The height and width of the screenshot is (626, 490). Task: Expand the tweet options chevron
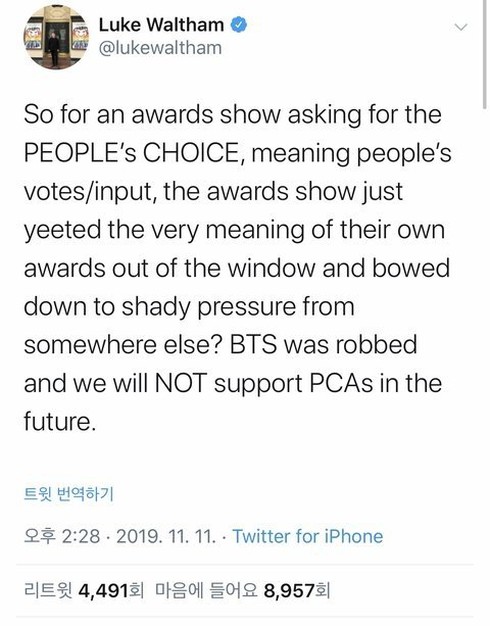point(461,27)
